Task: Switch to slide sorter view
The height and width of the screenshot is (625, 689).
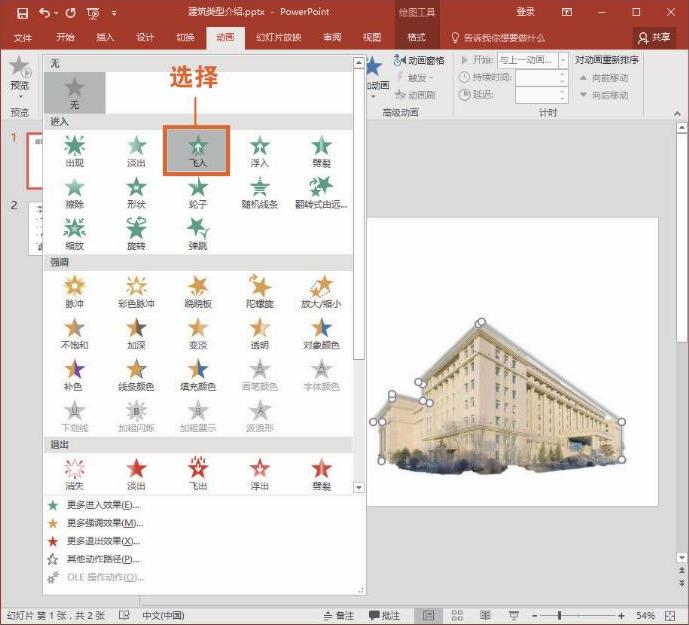Action: point(457,616)
